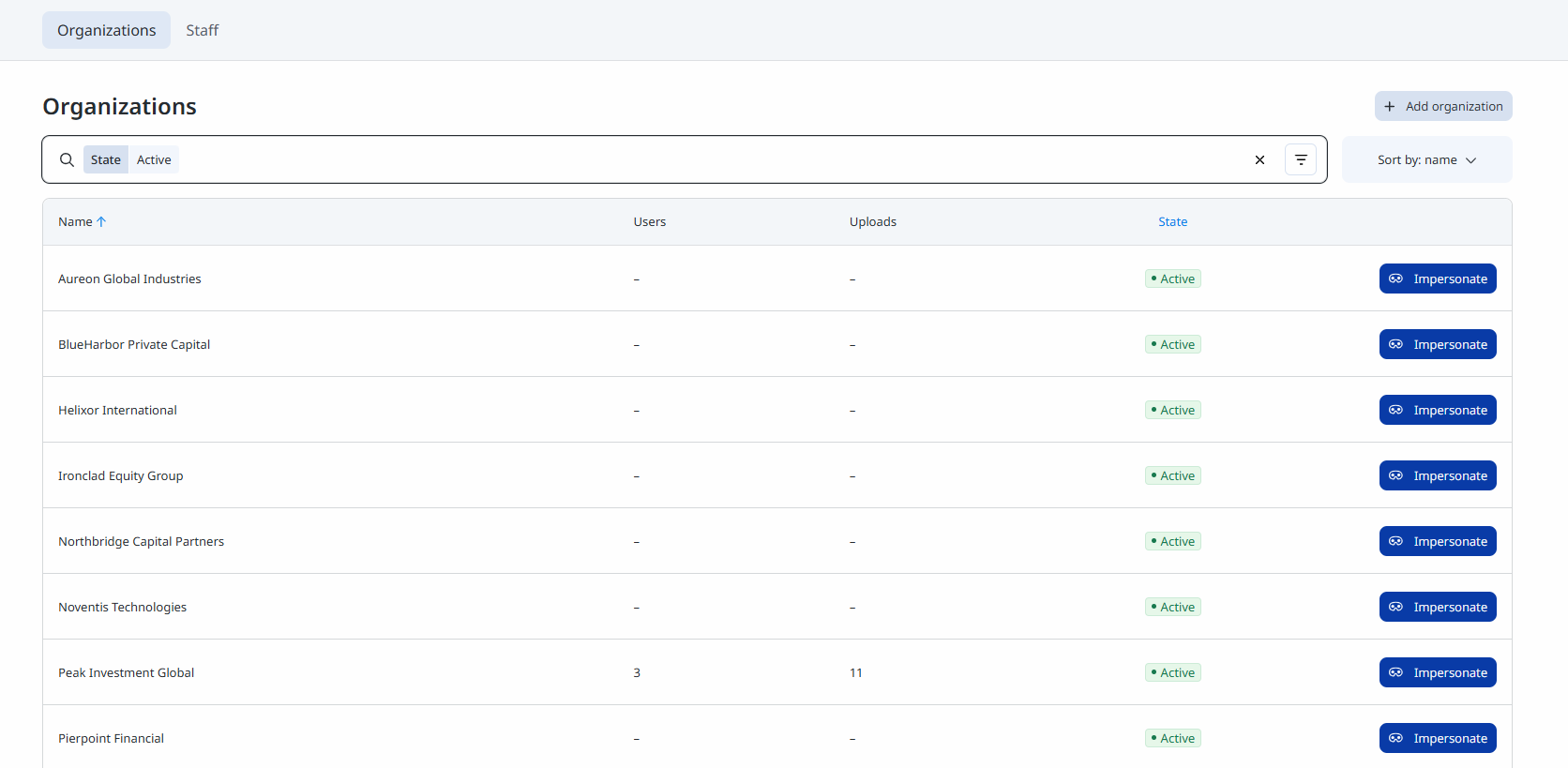Click impersonate mask icon for Helixor International
Viewport: 1568px width, 768px height.
[x=1395, y=410]
